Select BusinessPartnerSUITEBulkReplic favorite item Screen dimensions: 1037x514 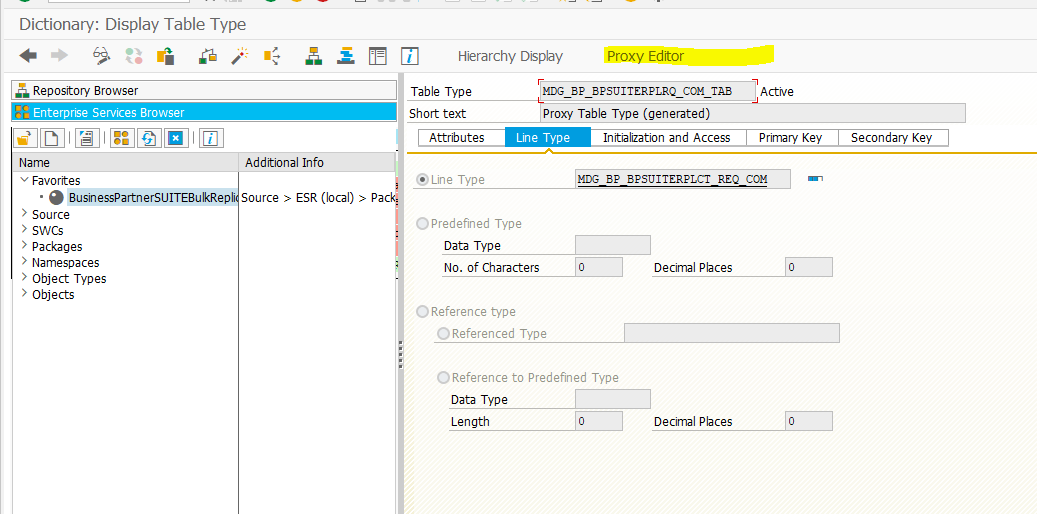[x=153, y=197]
